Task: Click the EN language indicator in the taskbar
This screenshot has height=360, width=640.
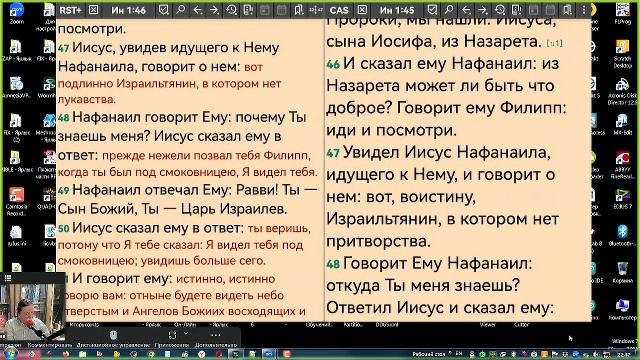Action: pyautogui.click(x=459, y=354)
